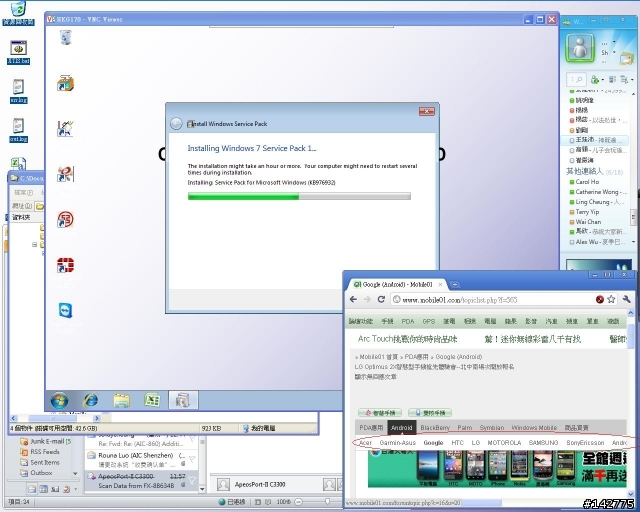Click GPS in Mobile01 top navigation
This screenshot has height=512, width=640.
coord(429,321)
